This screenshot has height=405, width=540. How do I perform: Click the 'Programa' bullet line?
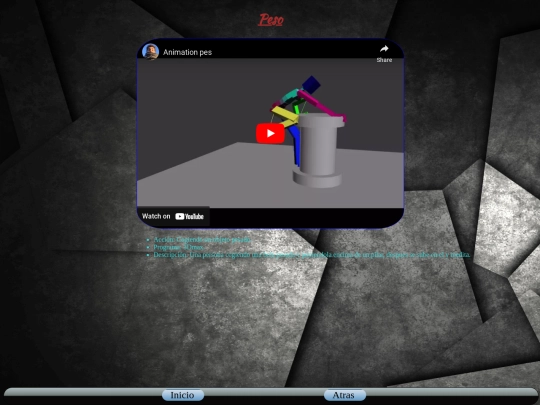(x=178, y=247)
